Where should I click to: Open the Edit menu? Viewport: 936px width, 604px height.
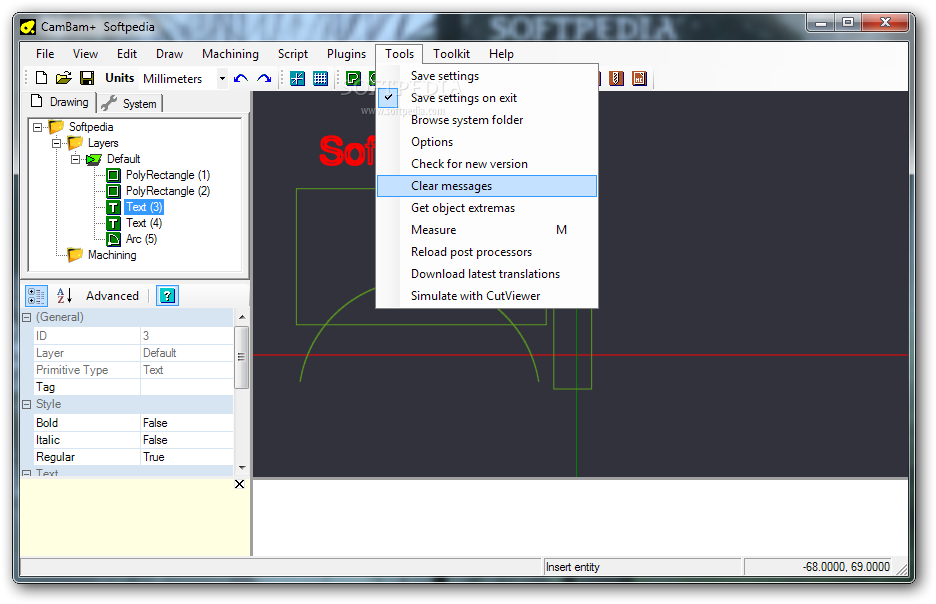point(127,54)
